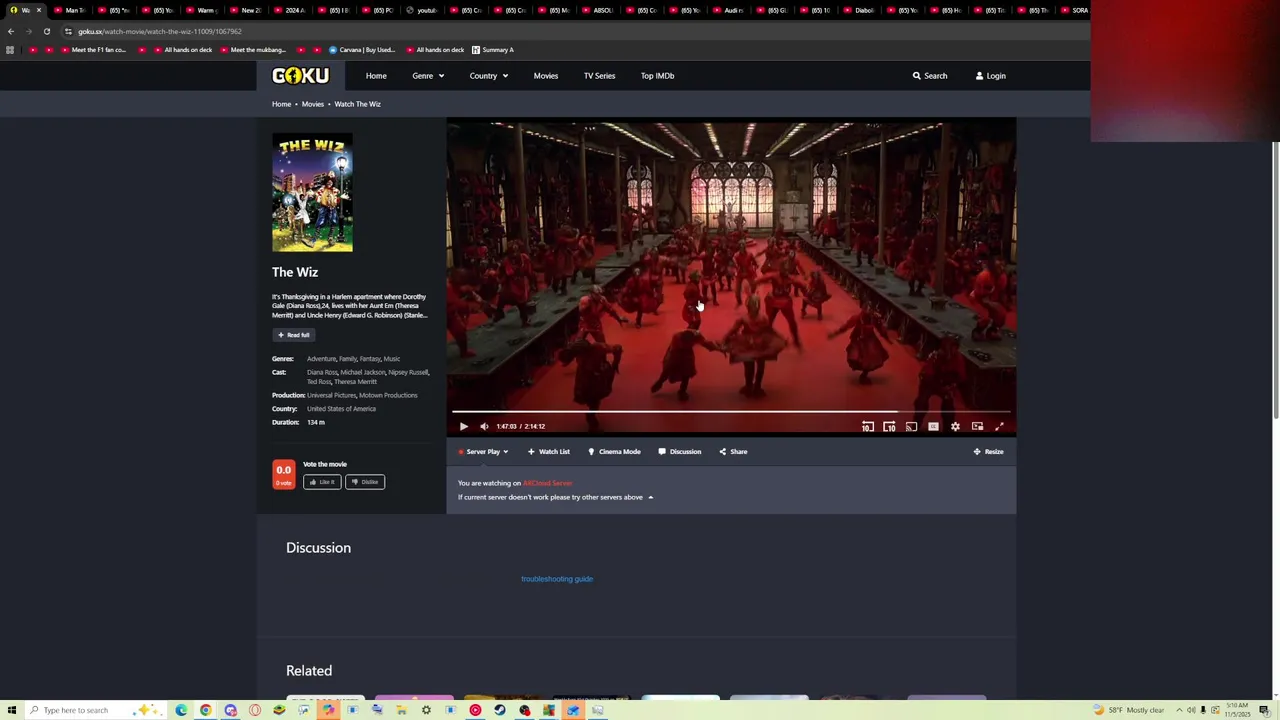Skip the video forward 10 seconds
The height and width of the screenshot is (720, 1280).
point(889,426)
